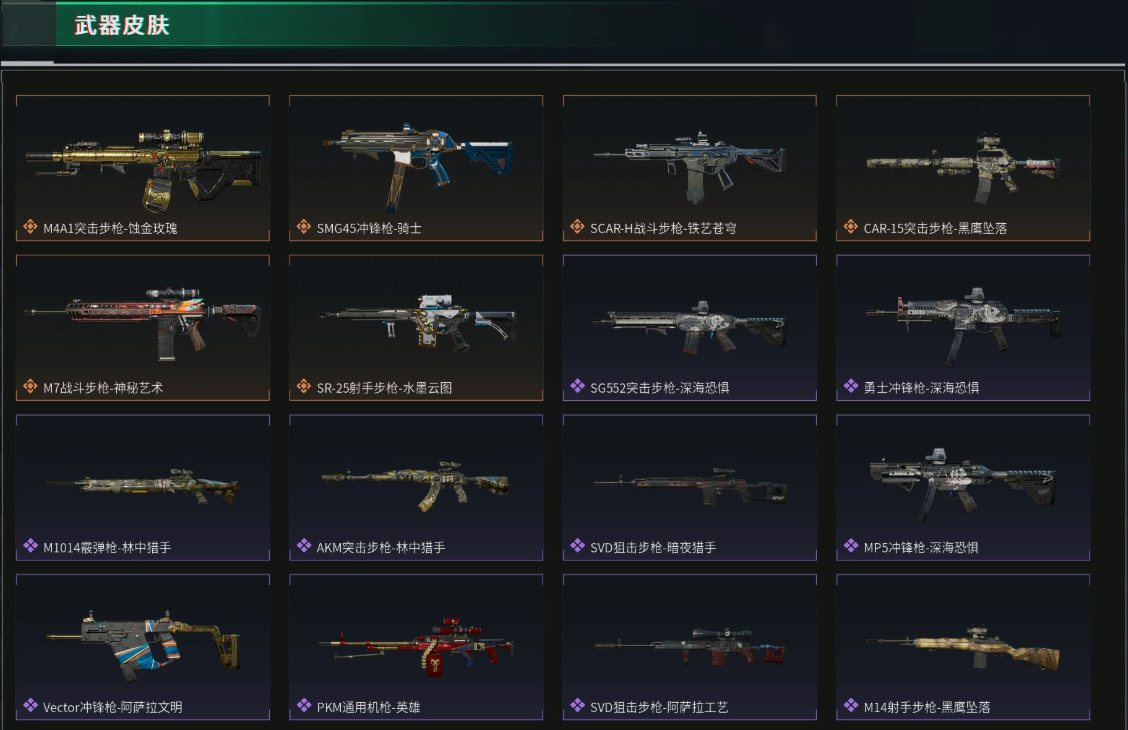The image size is (1128, 730).
Task: Click purple rarity icon beside M1014霰弹枪
Action: tap(30, 546)
